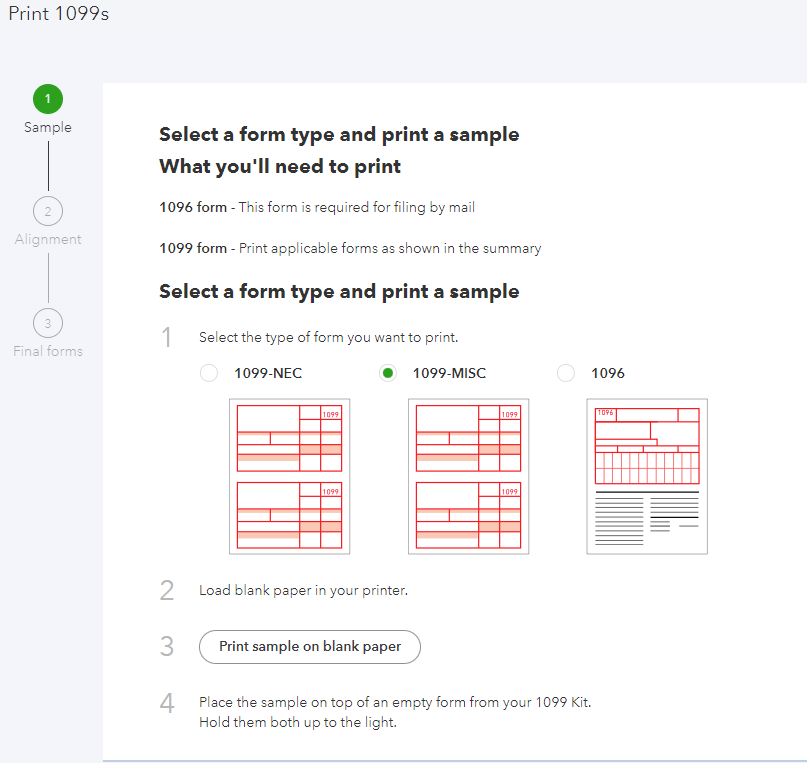Click the step 3 circle indicator
807x763 pixels.
point(48,323)
